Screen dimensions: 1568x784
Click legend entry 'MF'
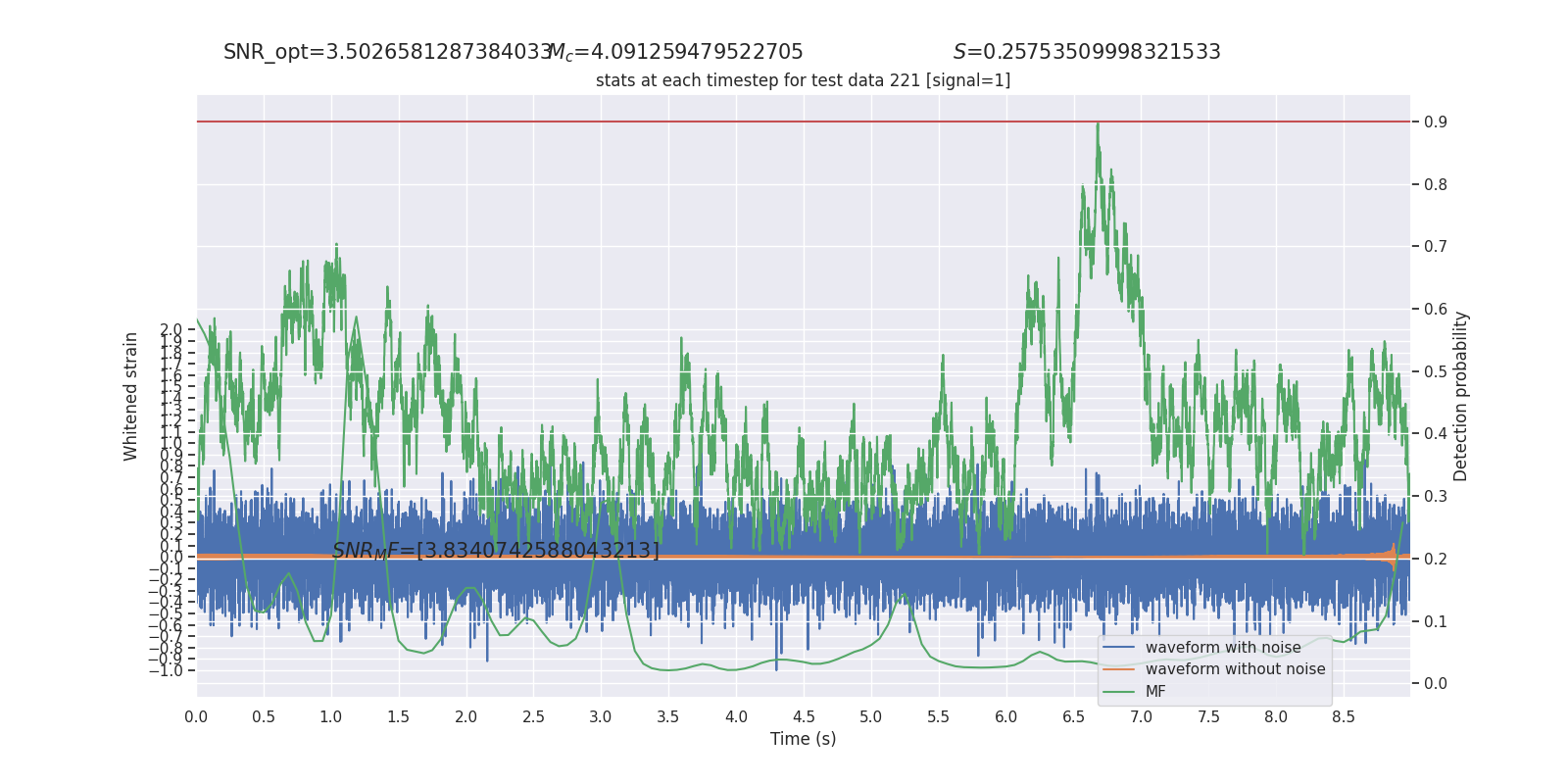(x=1155, y=692)
